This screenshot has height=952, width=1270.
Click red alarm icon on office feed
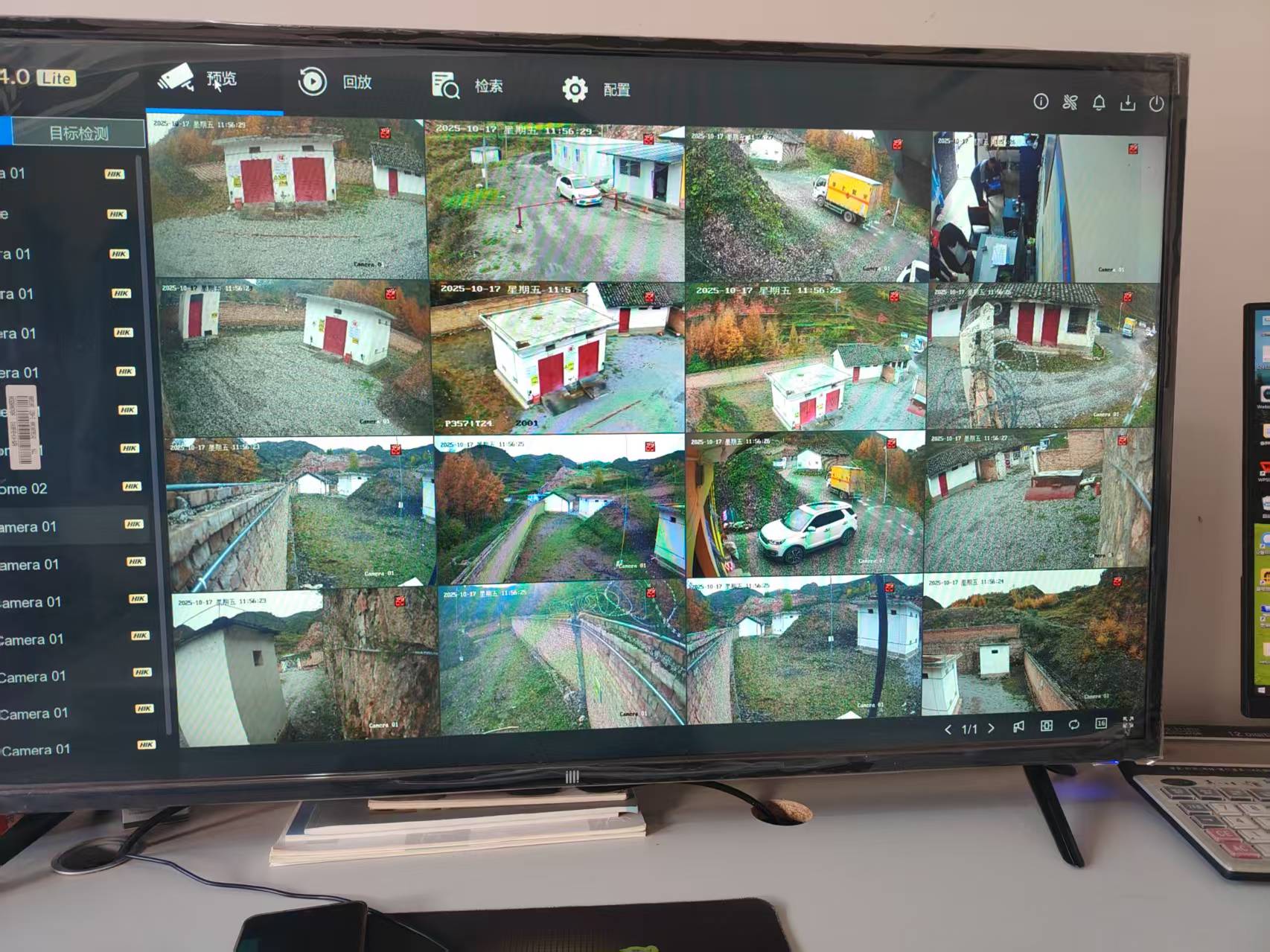point(1132,149)
